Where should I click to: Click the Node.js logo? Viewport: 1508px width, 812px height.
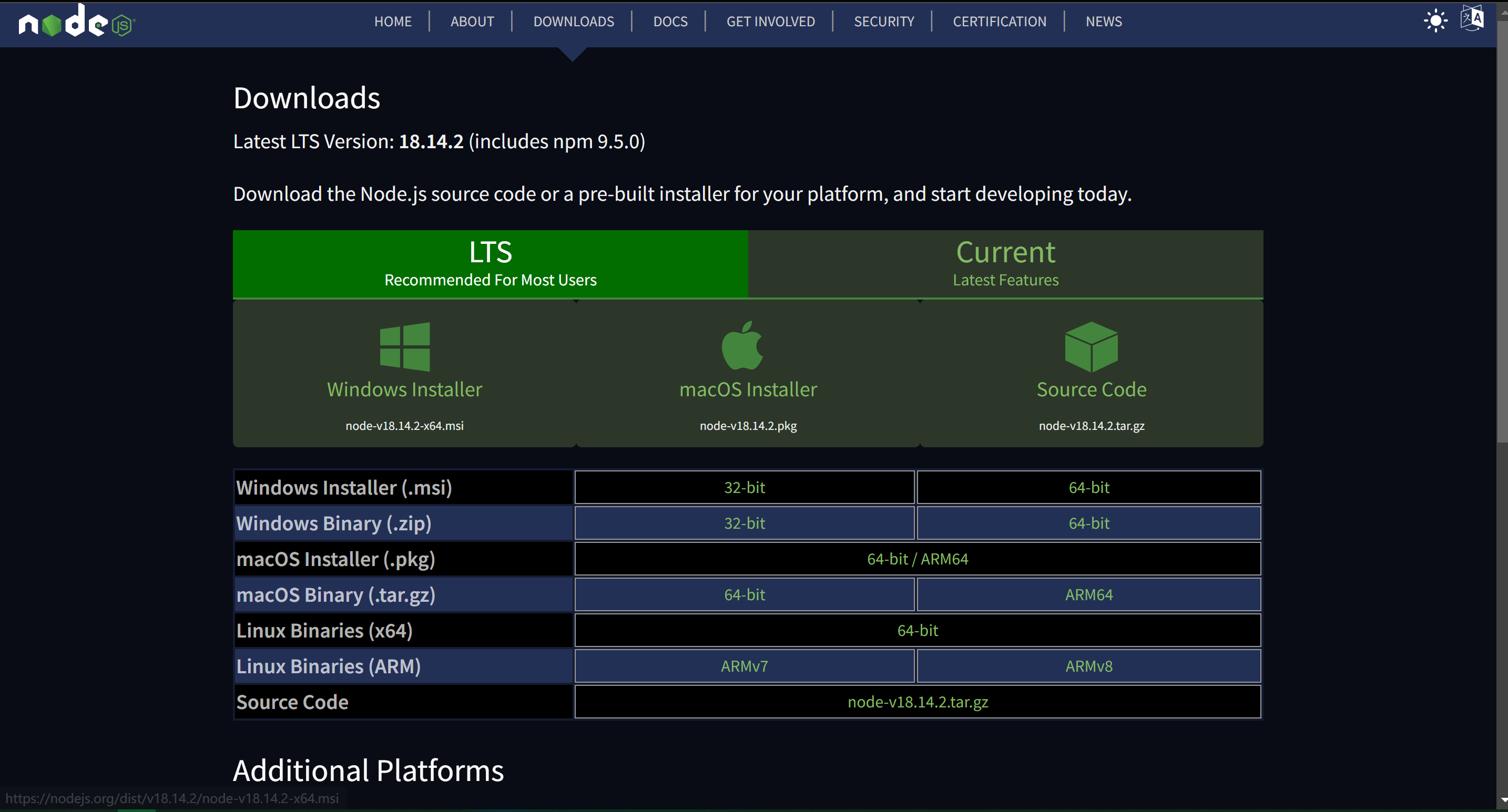tap(77, 21)
